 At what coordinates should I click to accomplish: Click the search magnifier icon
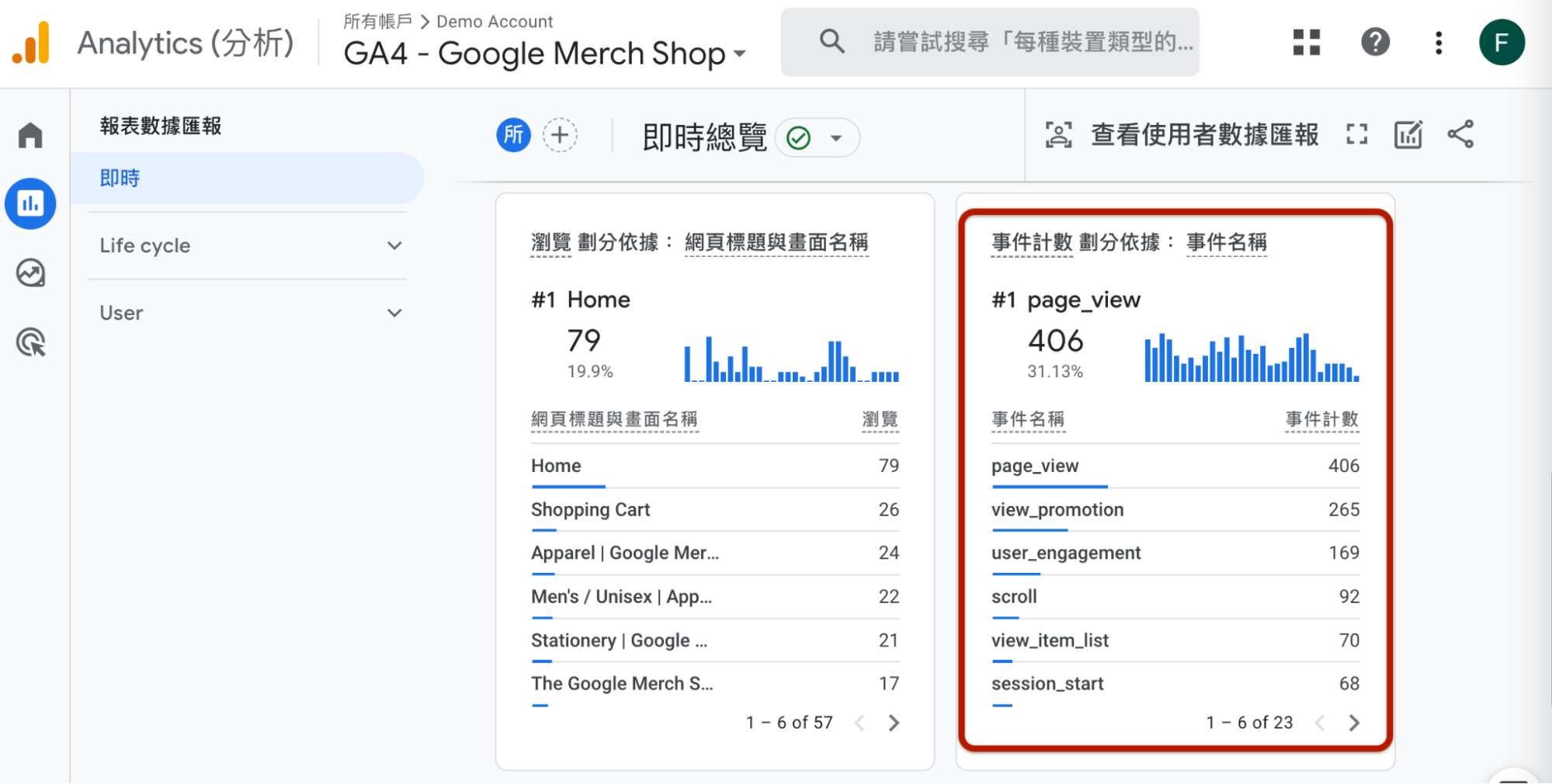(832, 41)
